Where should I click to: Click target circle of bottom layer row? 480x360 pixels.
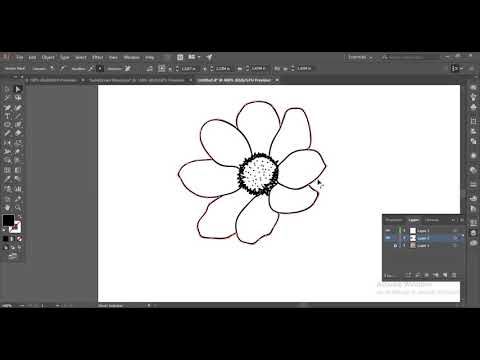coord(455,246)
